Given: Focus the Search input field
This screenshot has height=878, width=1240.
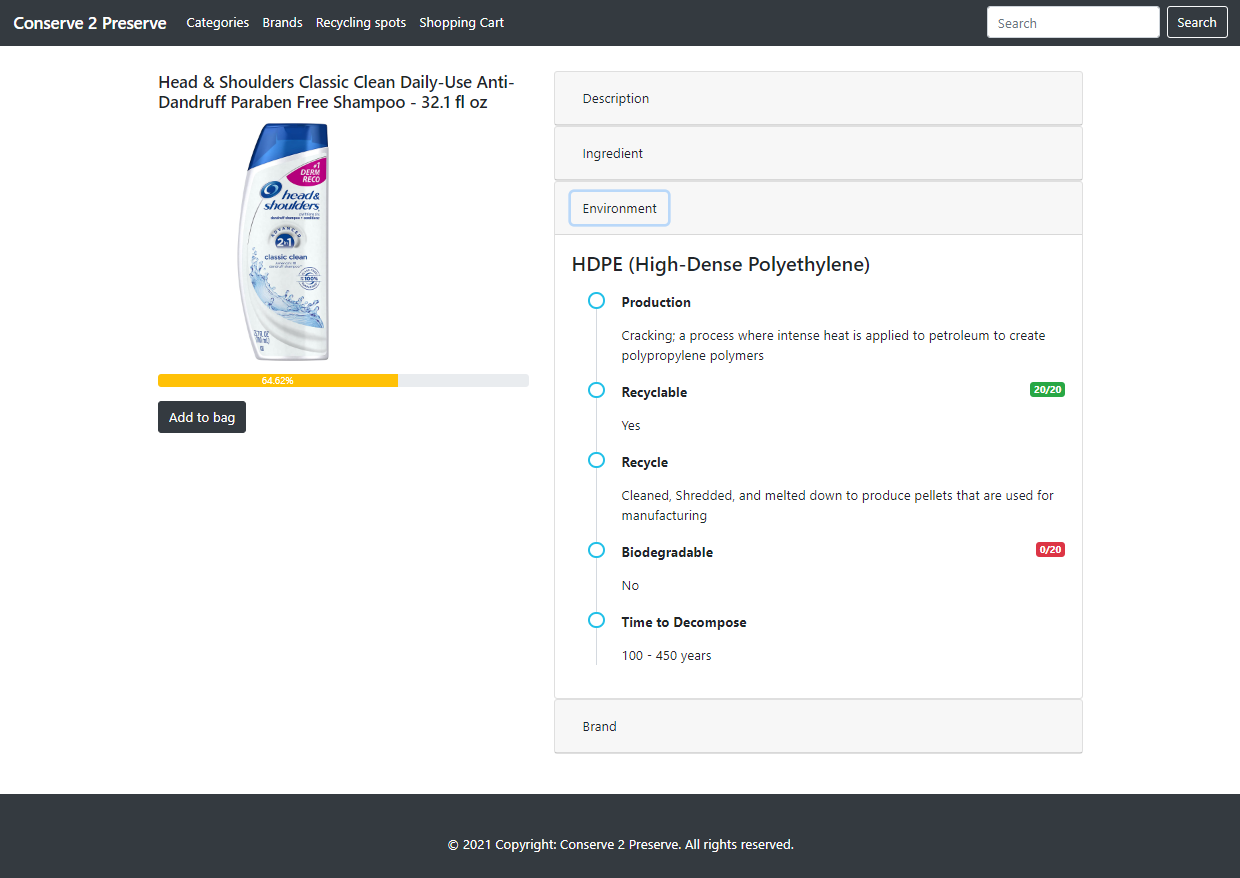Looking at the screenshot, I should tap(1073, 23).
